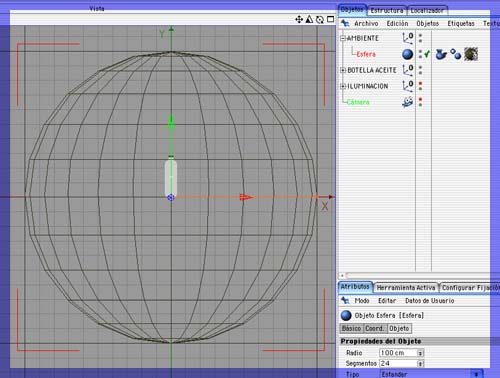
Task: Click the blue axis origin point
Action: (x=171, y=197)
